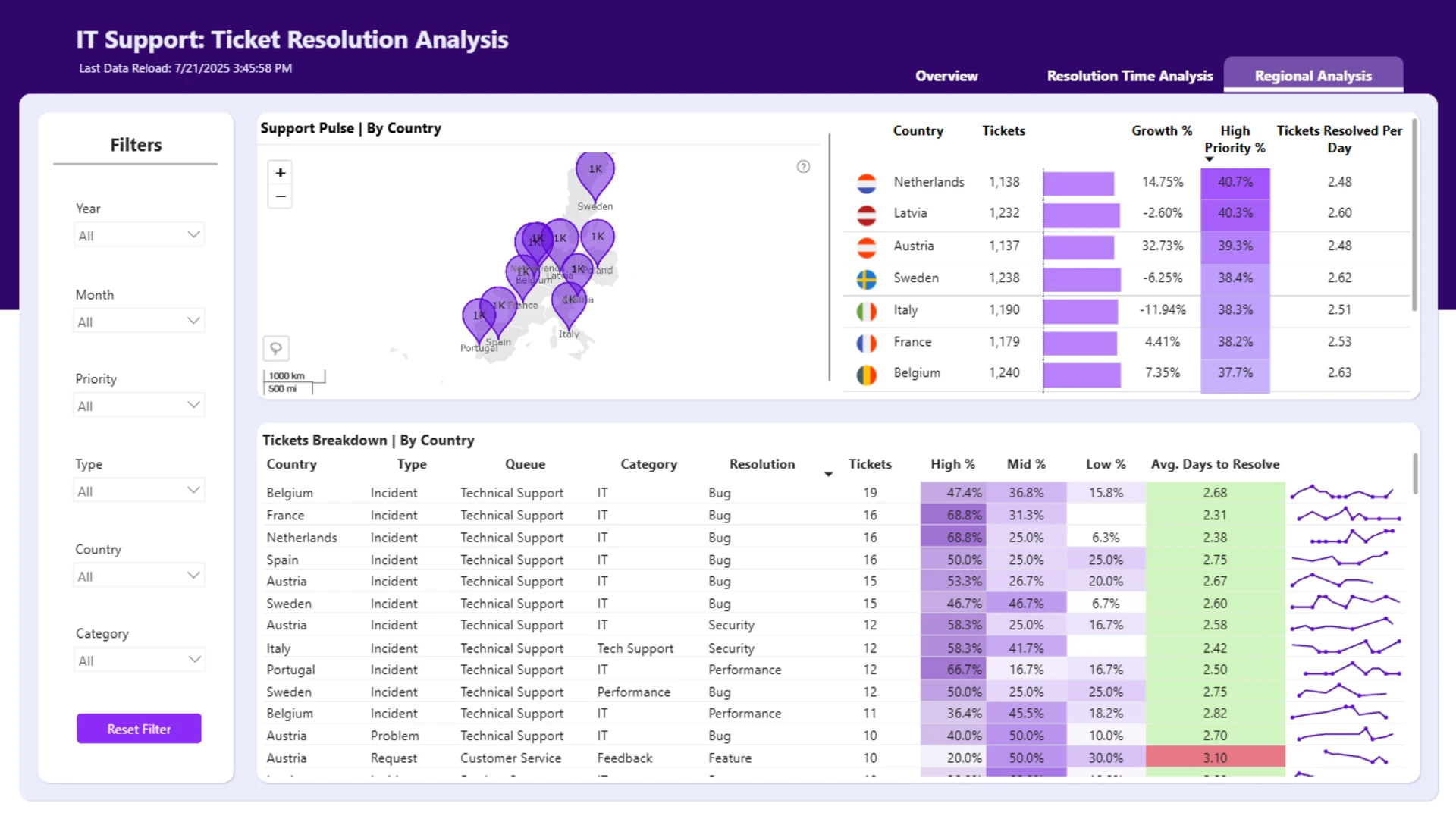Click the Italy flag icon
The height and width of the screenshot is (819, 1456).
pyautogui.click(x=866, y=311)
